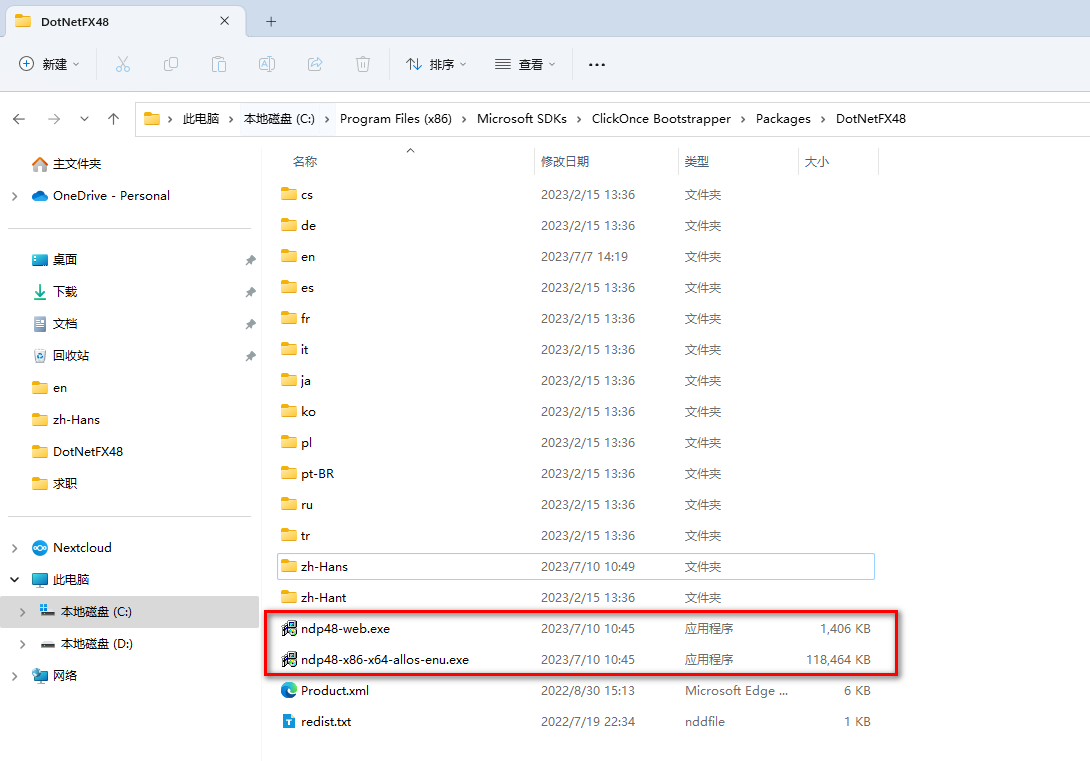Select the cs folder icon
This screenshot has height=761, width=1090.
point(288,194)
